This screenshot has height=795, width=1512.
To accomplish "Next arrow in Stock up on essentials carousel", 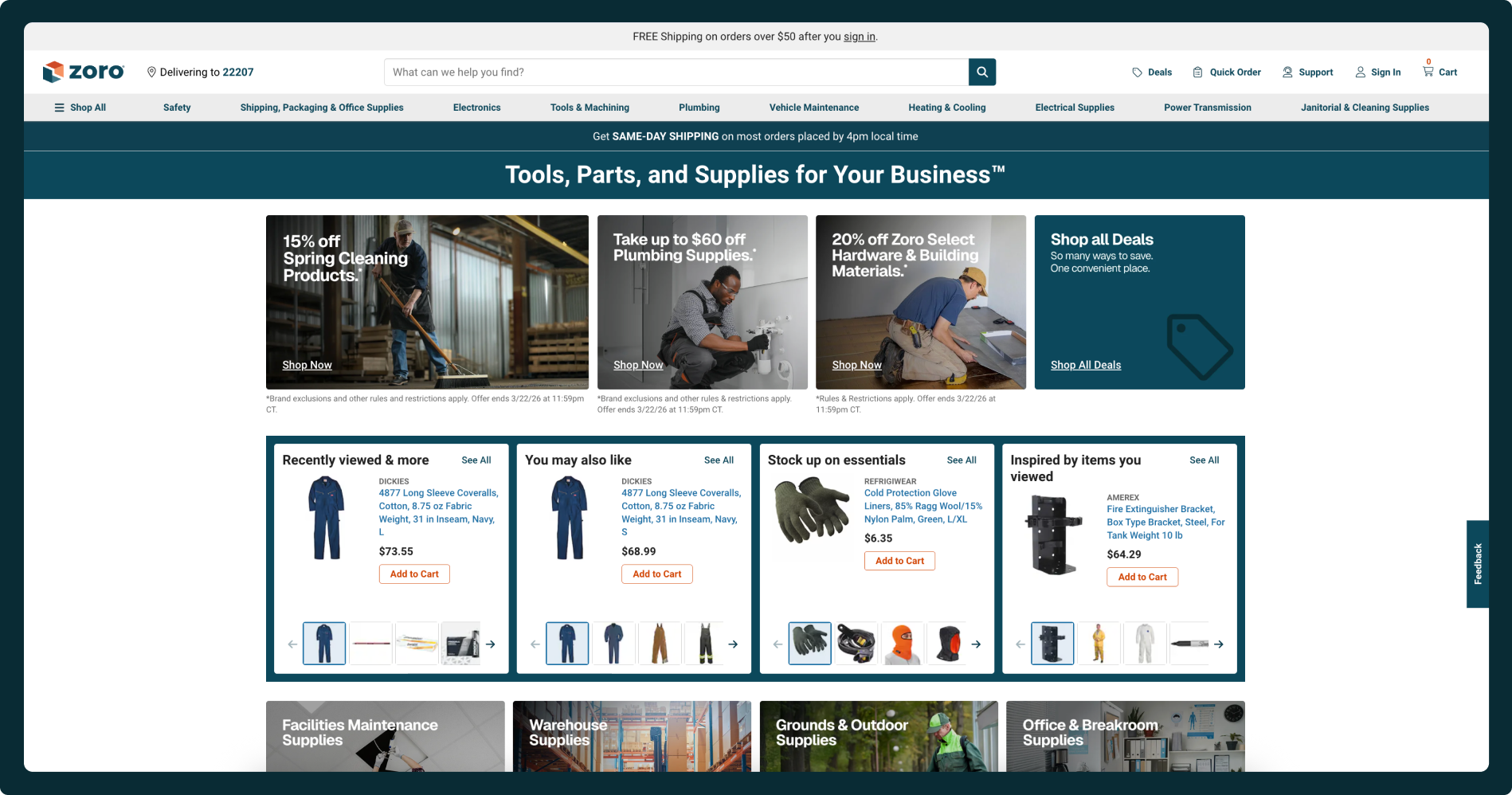I will 976,644.
